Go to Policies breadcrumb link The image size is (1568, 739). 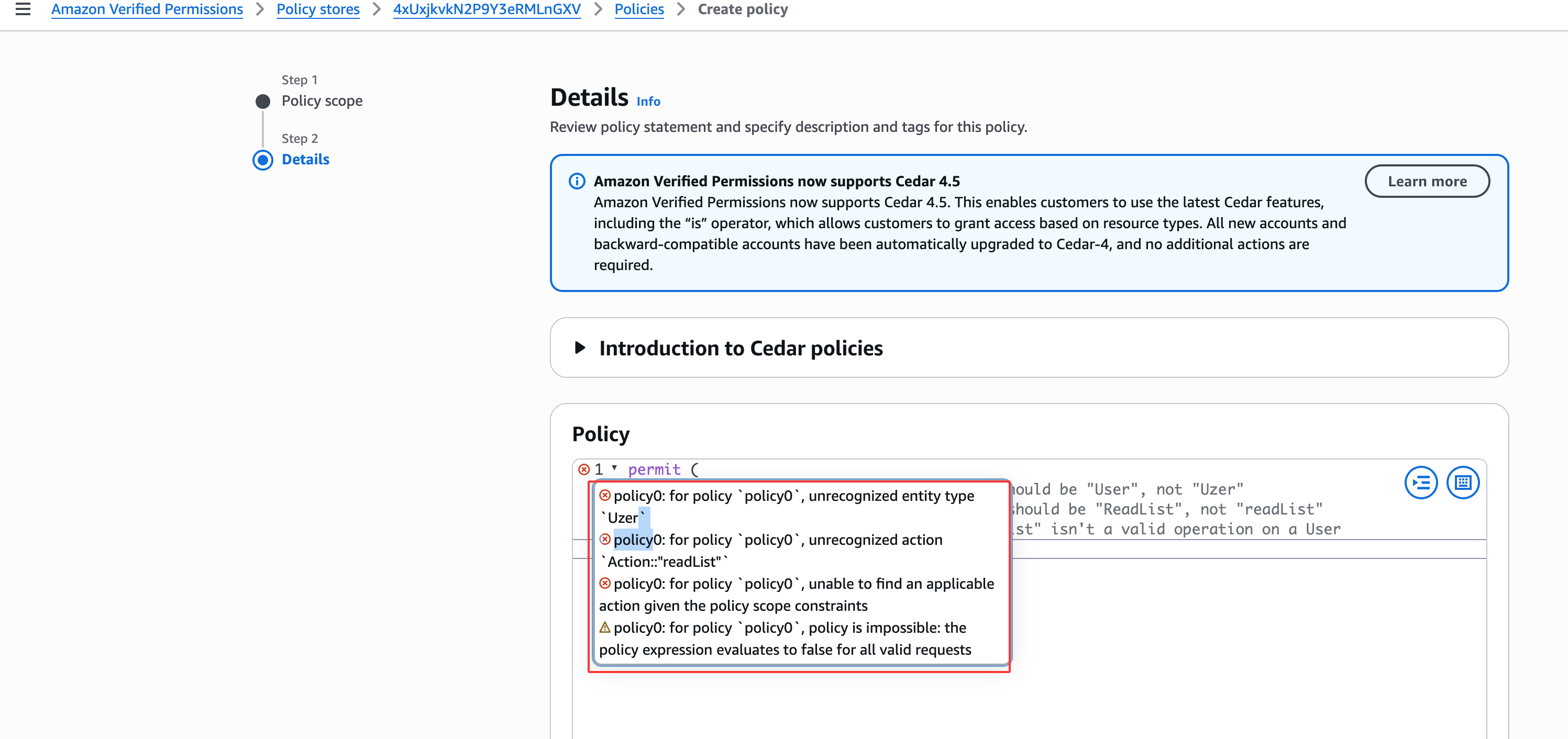tap(638, 9)
